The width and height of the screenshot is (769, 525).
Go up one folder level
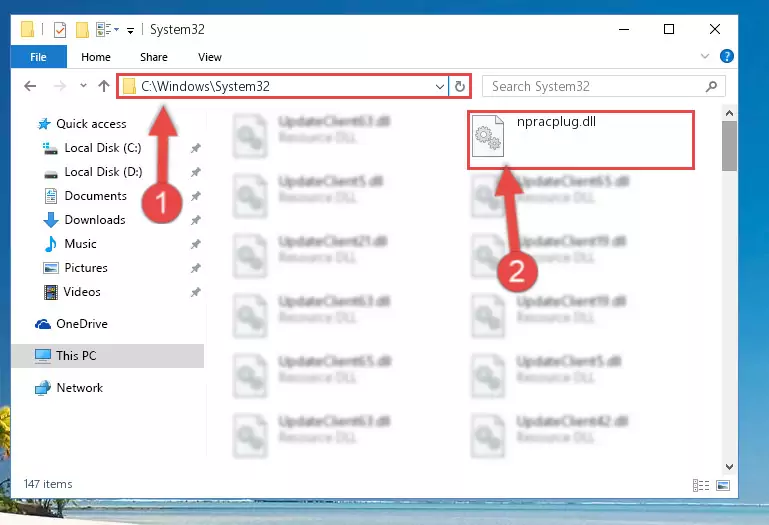[103, 86]
